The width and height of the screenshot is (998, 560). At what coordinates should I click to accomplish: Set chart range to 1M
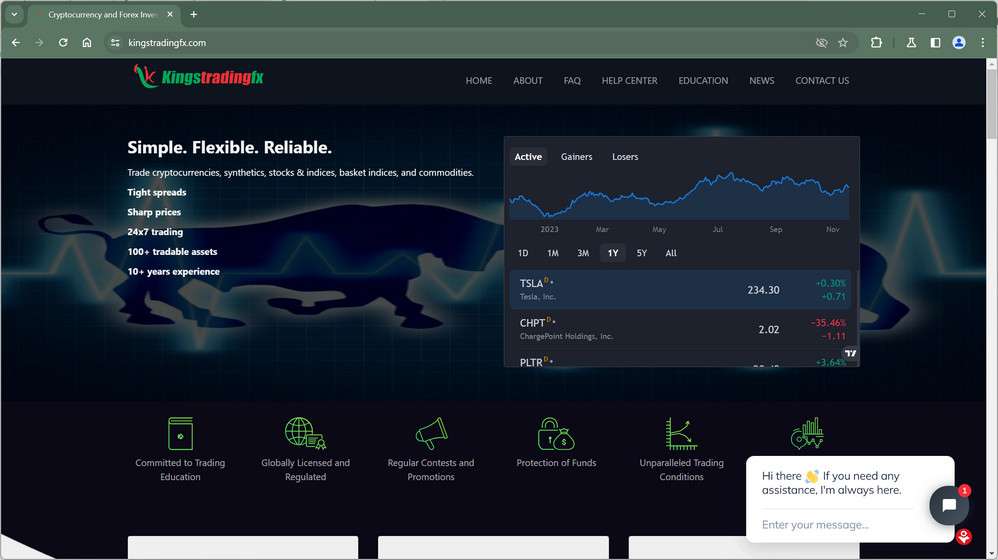tap(552, 253)
